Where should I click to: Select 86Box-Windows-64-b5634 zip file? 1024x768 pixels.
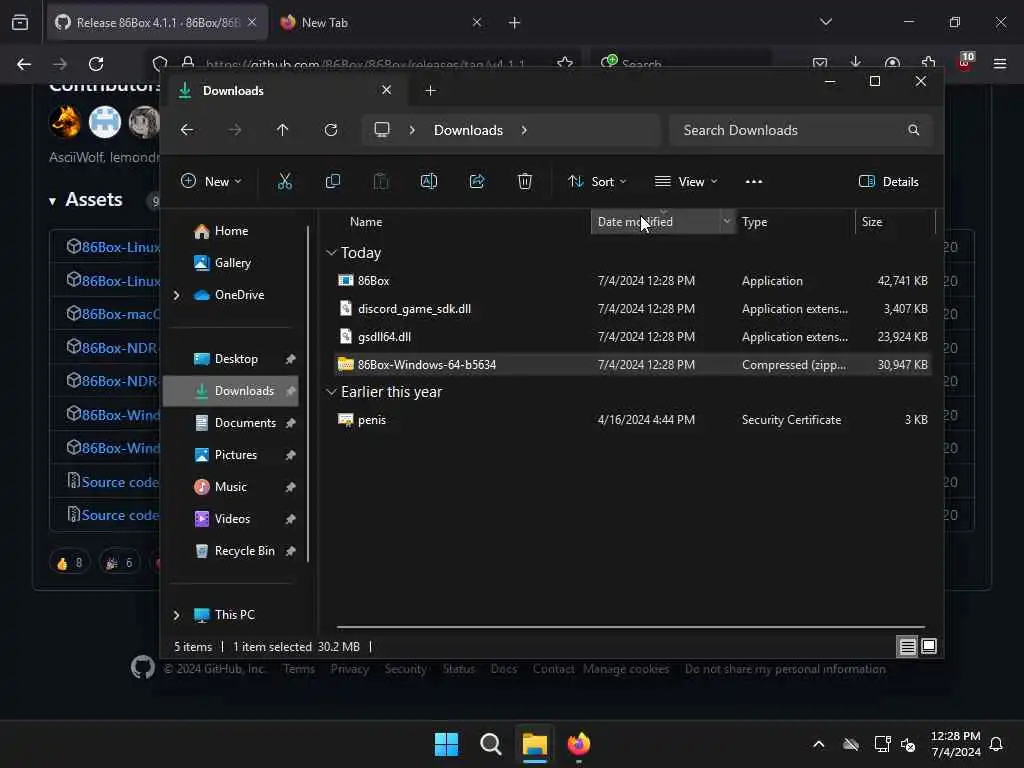click(x=632, y=364)
